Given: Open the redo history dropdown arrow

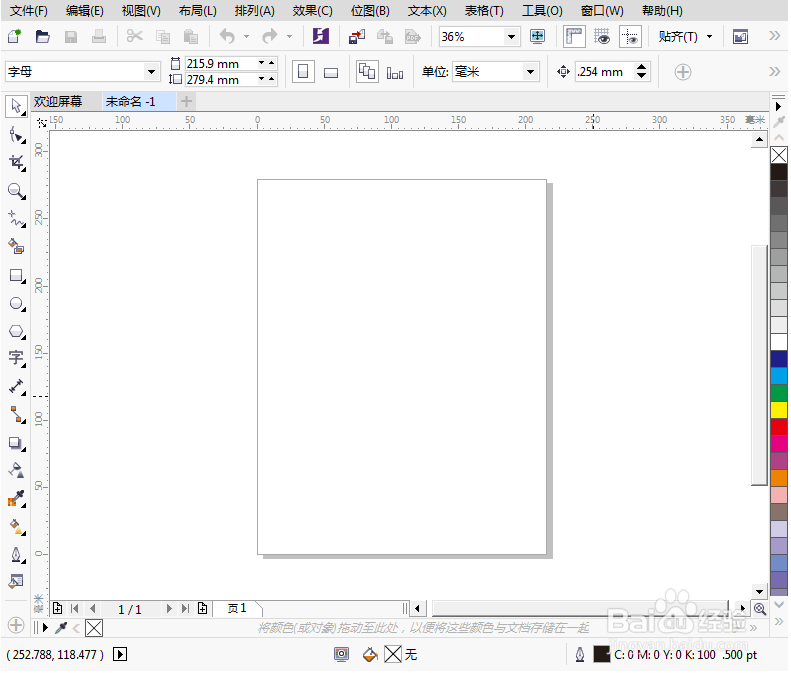Looking at the screenshot, I should click(290, 36).
